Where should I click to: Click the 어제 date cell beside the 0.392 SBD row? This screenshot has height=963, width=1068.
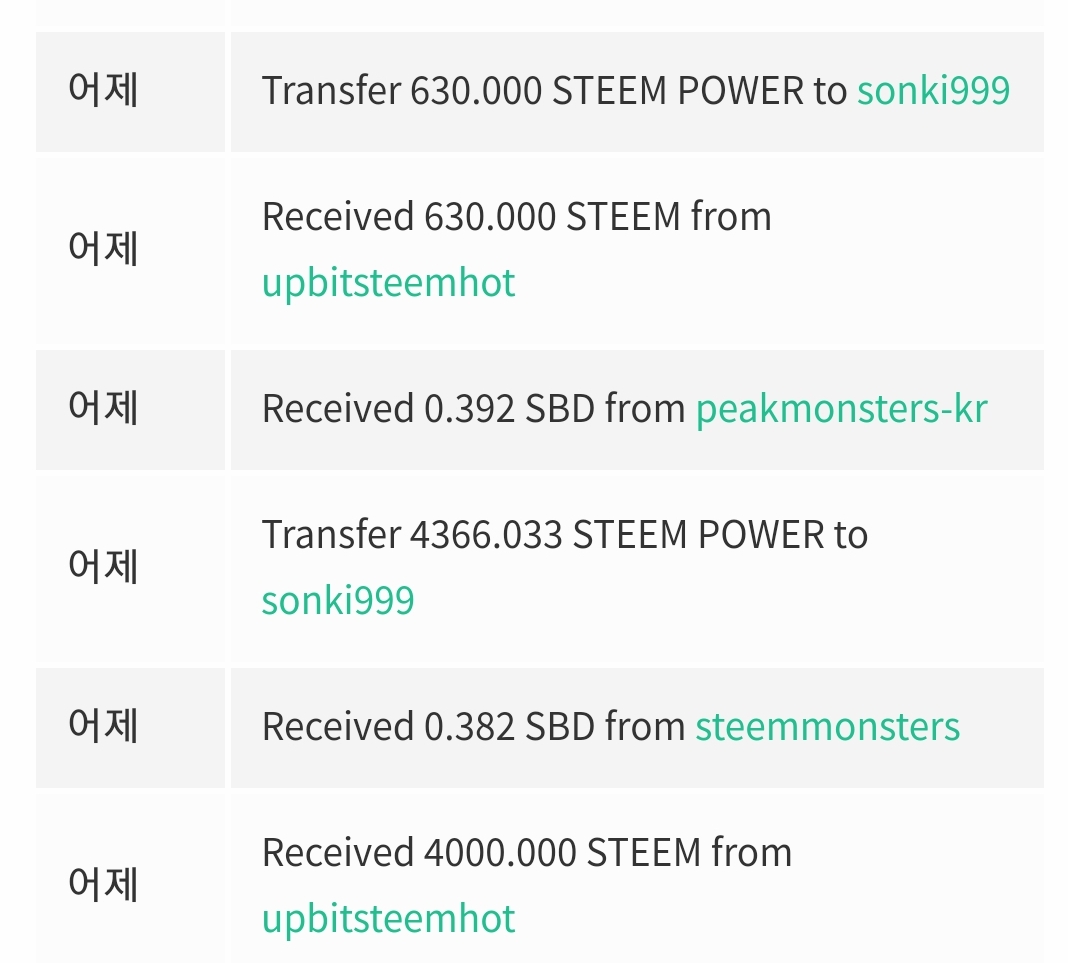click(103, 409)
